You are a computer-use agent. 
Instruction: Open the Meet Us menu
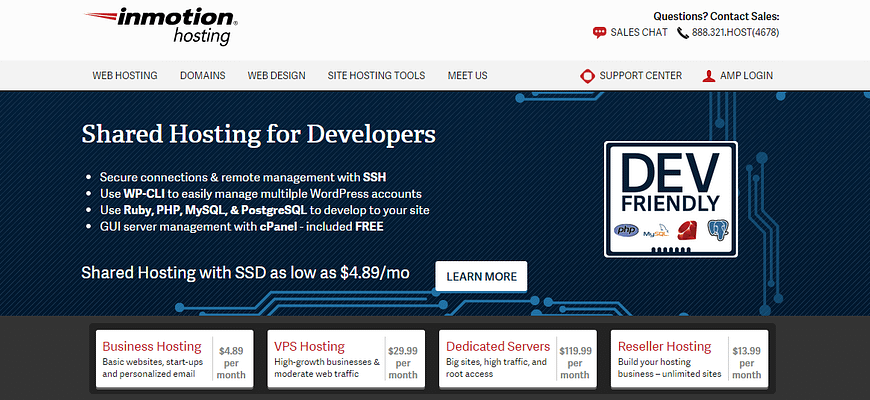[x=468, y=75]
